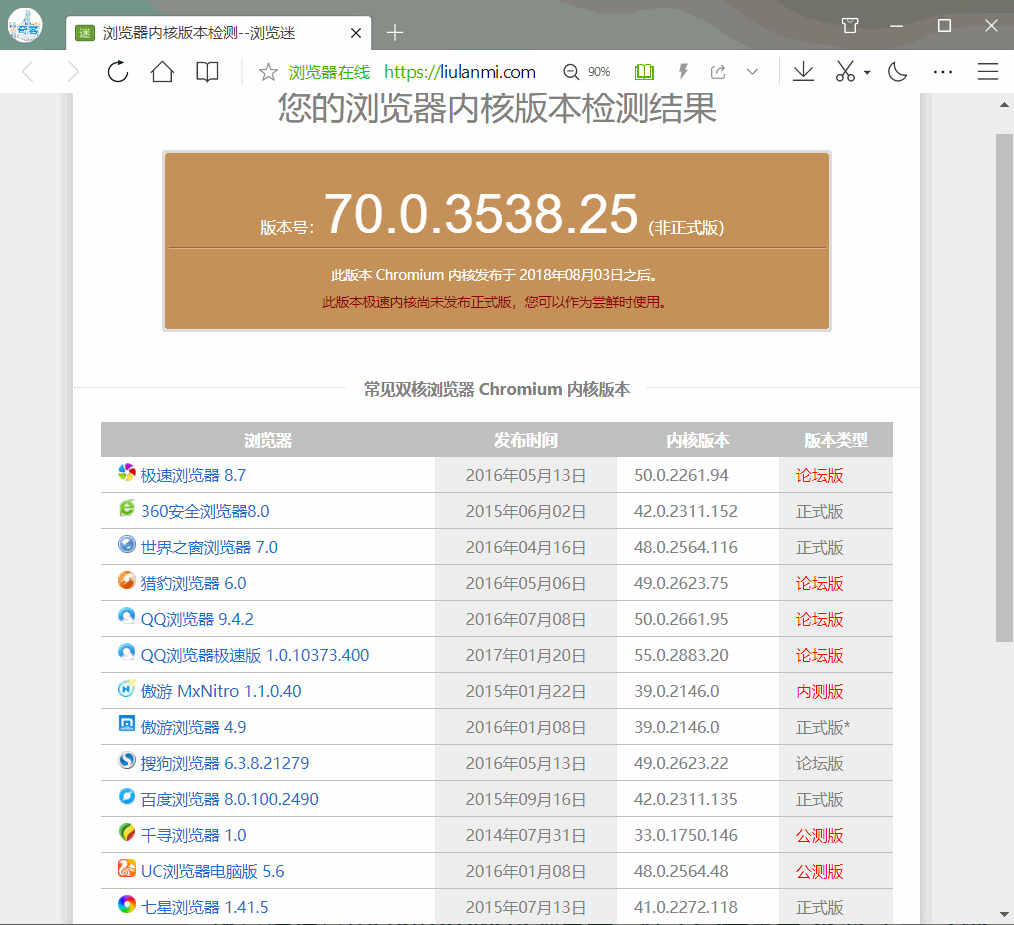
Task: Click the 发布时间 column header
Action: coord(526,441)
